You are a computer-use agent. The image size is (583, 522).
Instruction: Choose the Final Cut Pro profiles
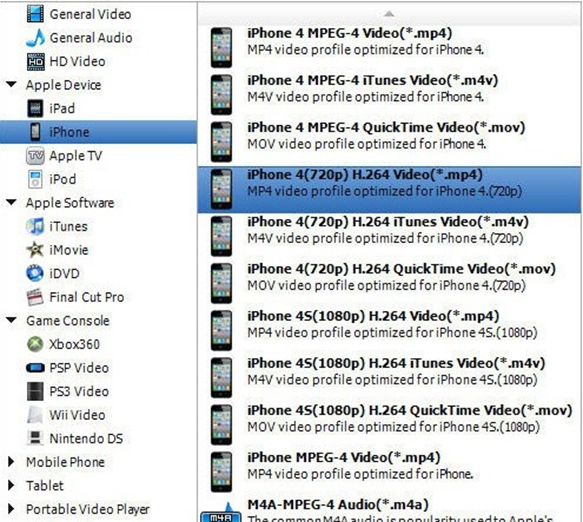tap(87, 297)
